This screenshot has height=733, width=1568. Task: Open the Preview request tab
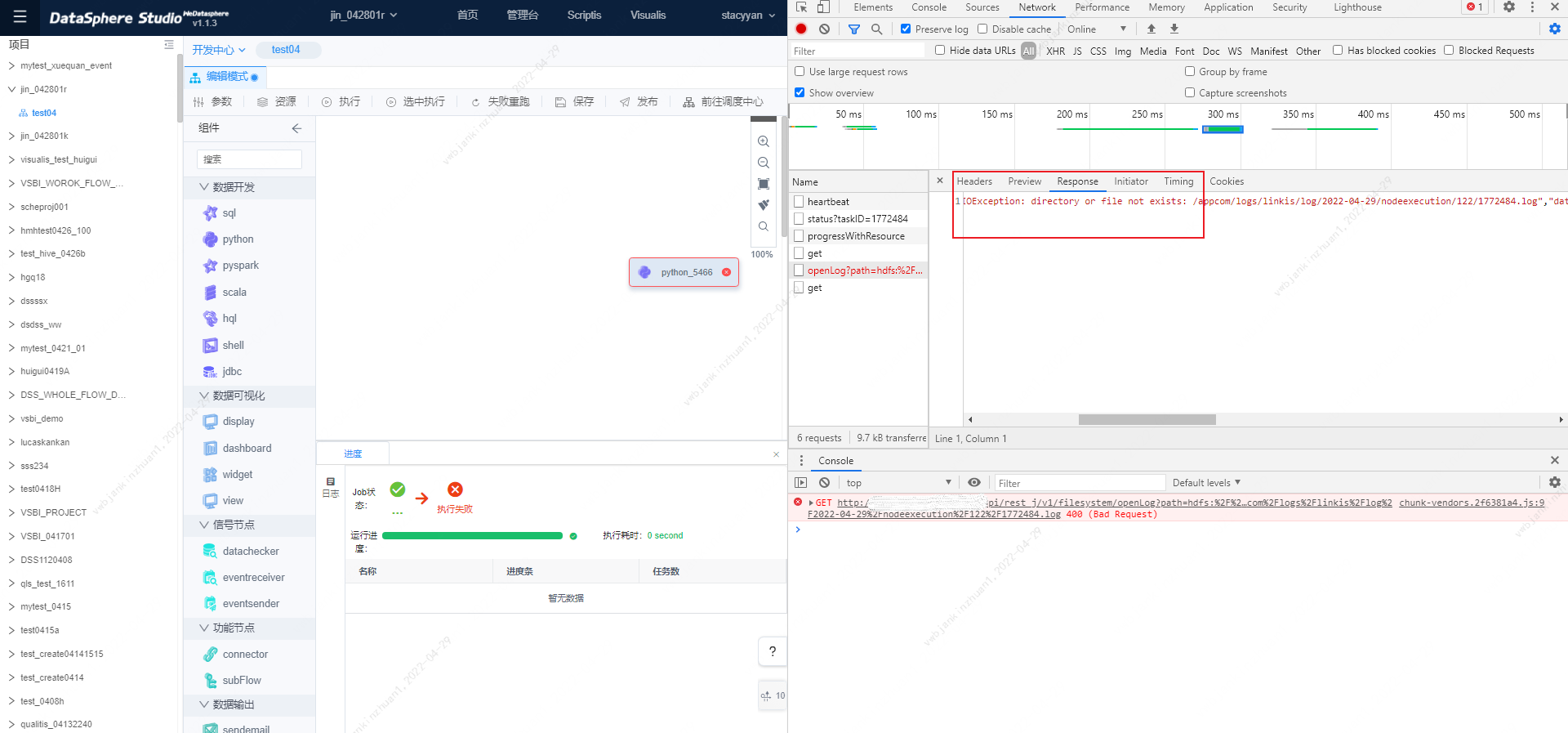tap(1024, 181)
